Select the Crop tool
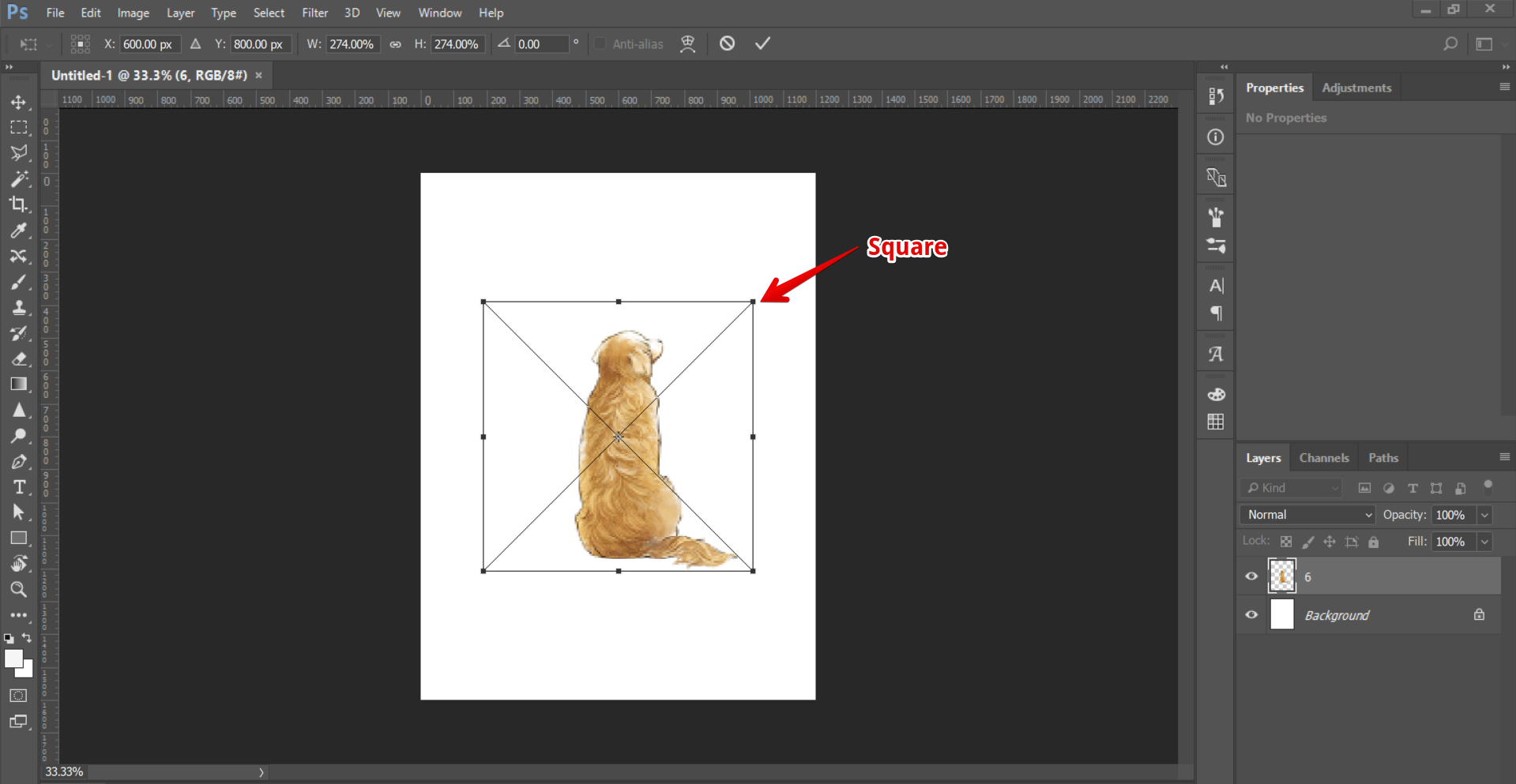 pyautogui.click(x=18, y=204)
